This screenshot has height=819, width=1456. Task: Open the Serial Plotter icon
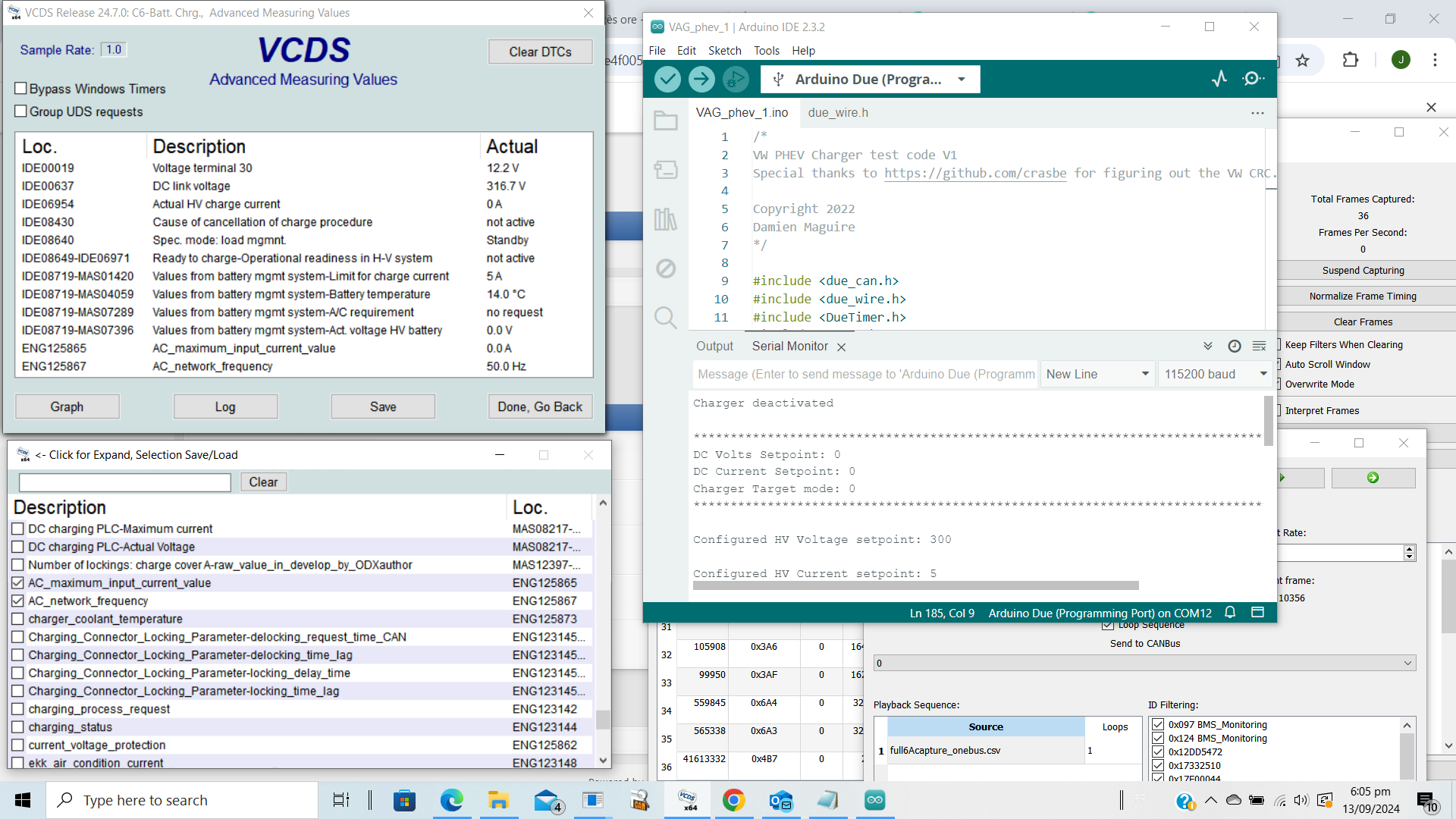(1219, 79)
